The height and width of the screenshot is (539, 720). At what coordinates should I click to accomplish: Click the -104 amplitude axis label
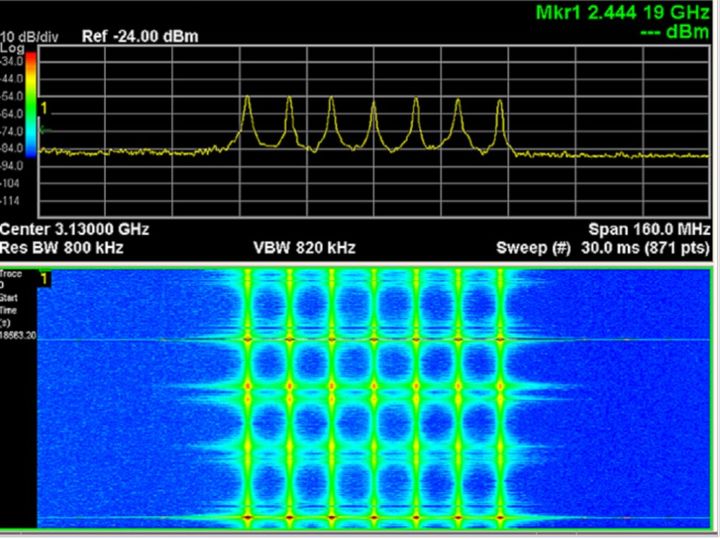tap(11, 183)
